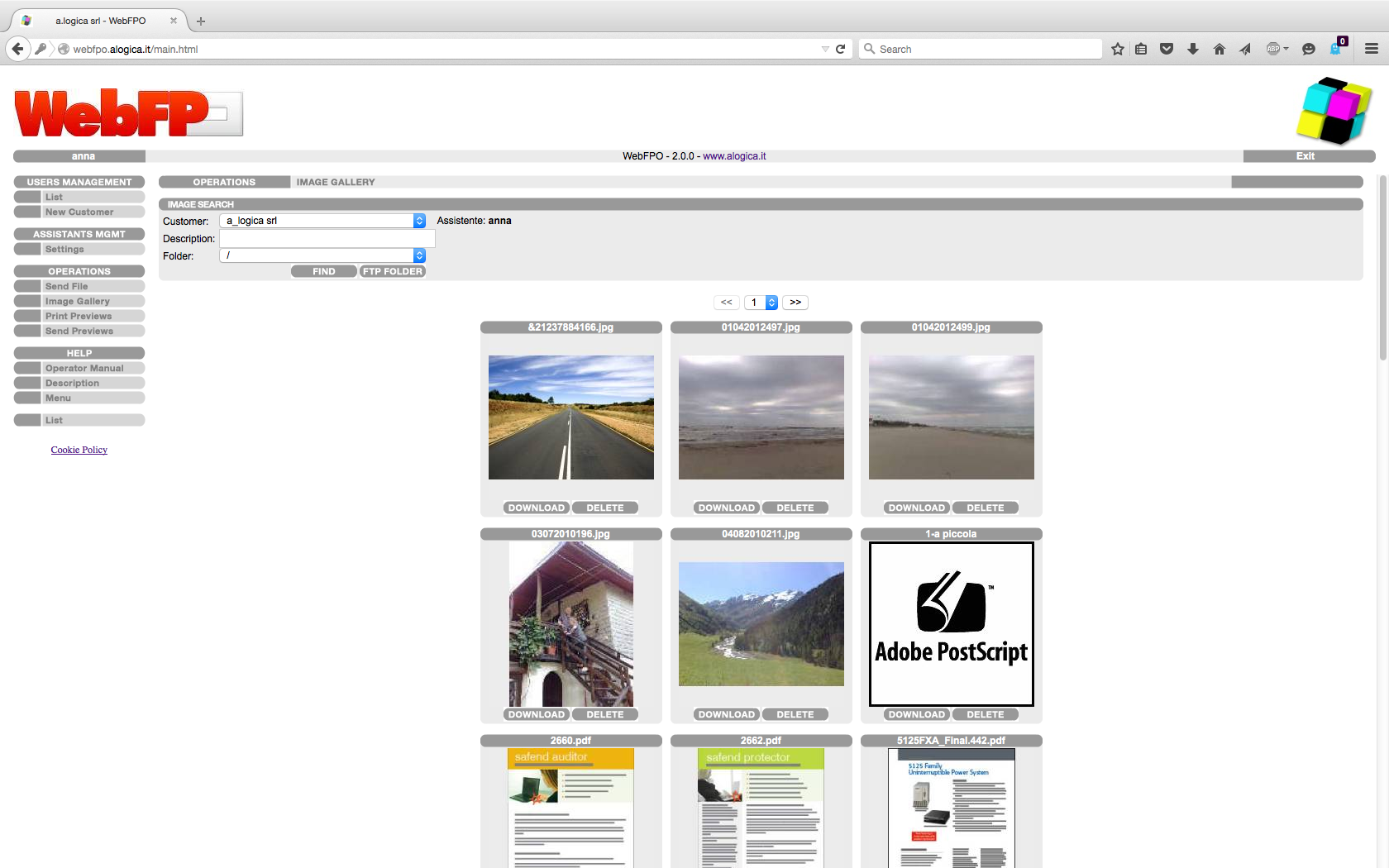Open the Help Menu item

79,398
